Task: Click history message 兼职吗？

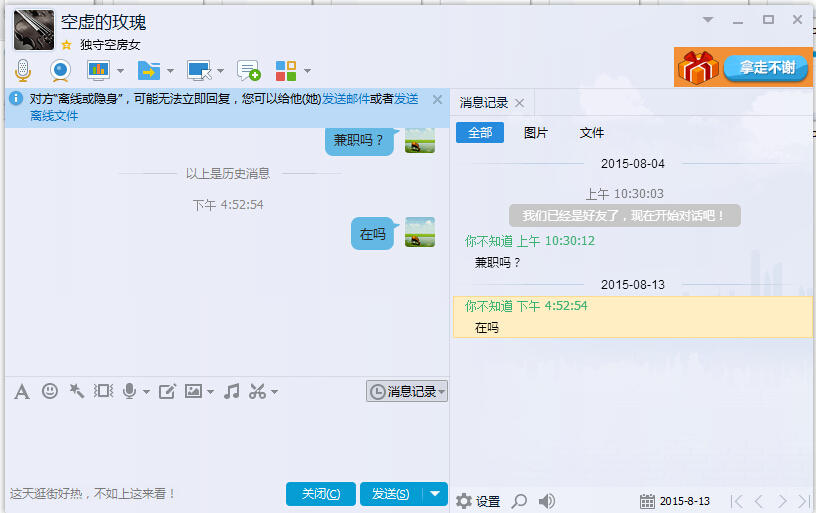Action: 498,263
